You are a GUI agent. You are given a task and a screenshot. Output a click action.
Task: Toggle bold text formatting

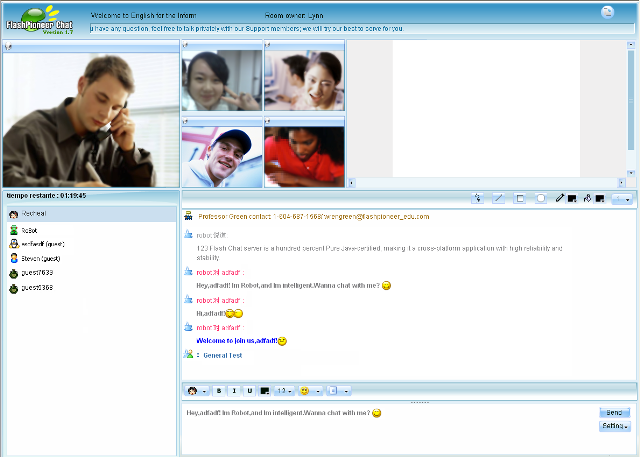[219, 391]
